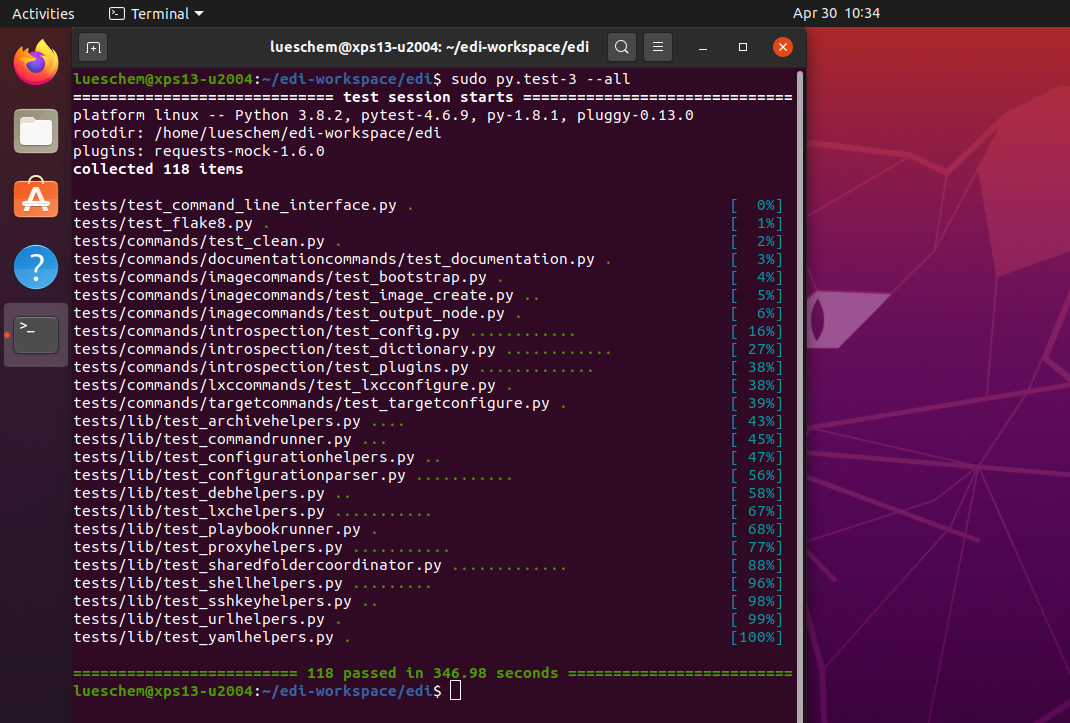1070x723 pixels.
Task: Open Files manager from the dock
Action: click(x=36, y=130)
